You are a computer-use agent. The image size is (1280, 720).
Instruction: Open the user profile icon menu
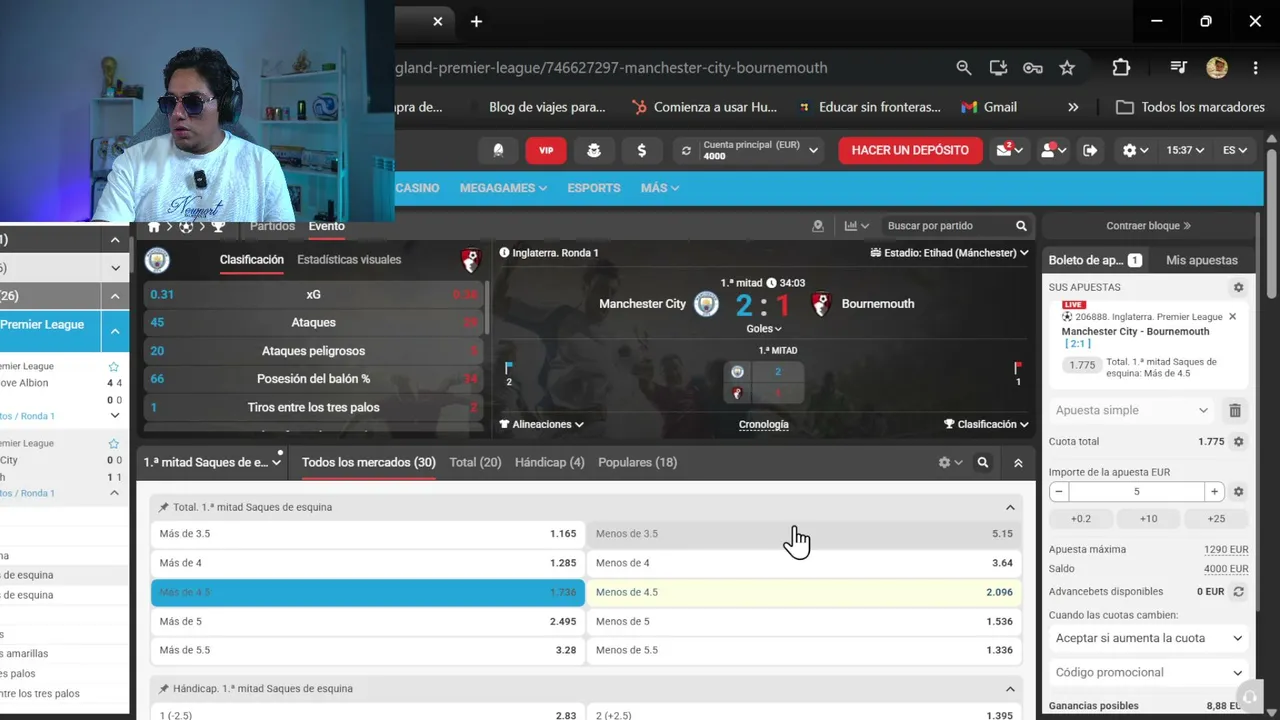tap(1053, 150)
